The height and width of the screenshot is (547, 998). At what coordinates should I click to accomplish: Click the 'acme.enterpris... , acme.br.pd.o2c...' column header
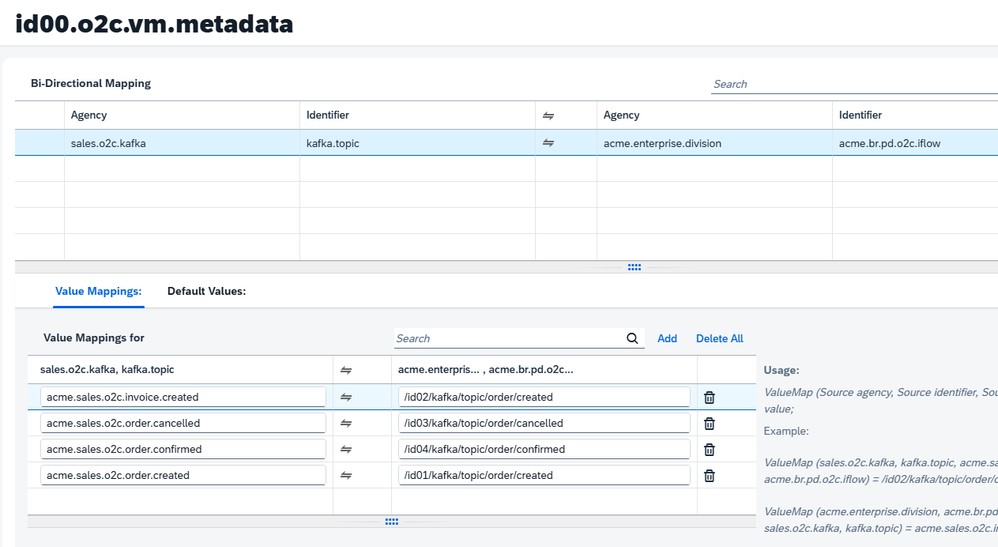coord(544,369)
